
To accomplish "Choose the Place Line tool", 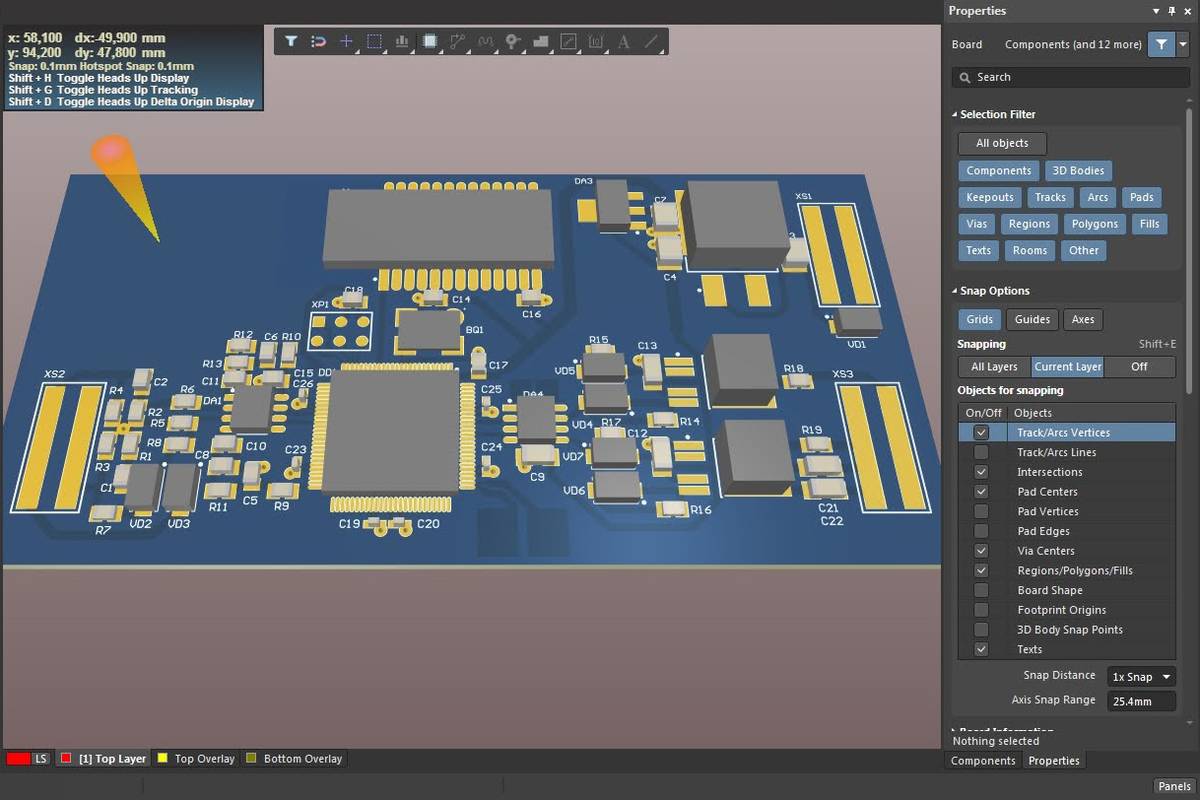I will coord(652,42).
